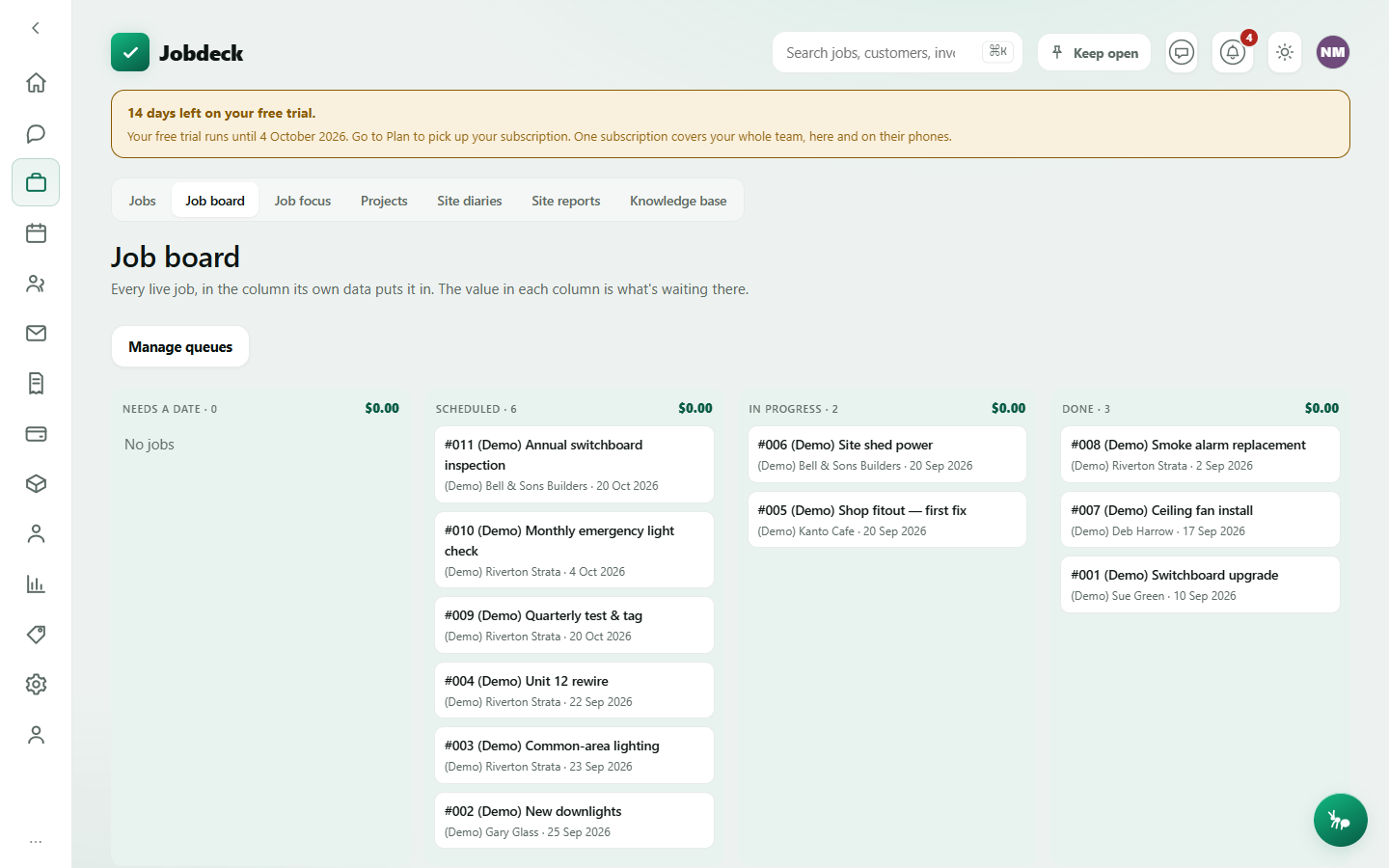1389x868 pixels.
Task: Open job #002 New downlights card
Action: pos(574,821)
